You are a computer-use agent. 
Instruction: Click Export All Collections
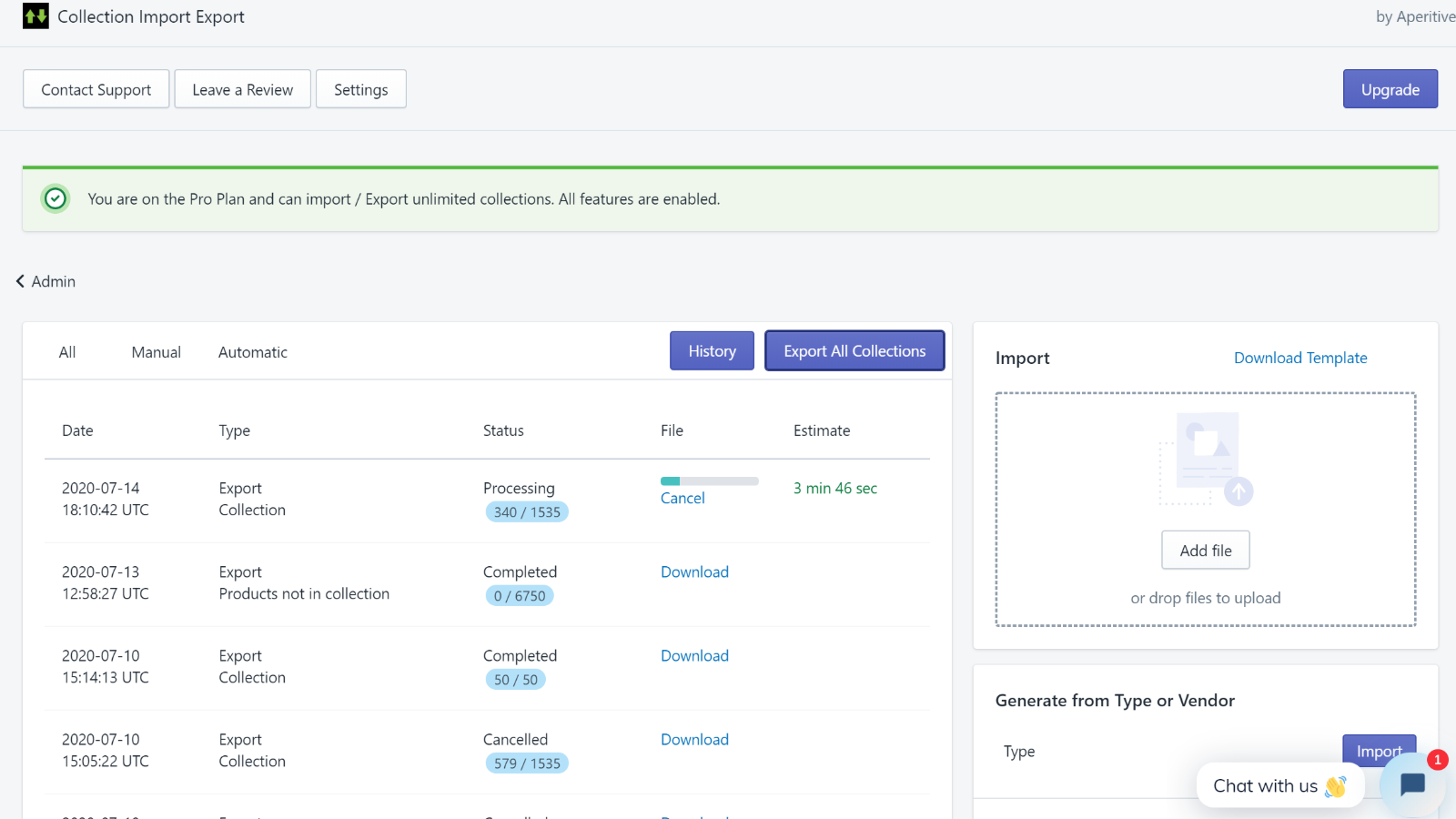(x=854, y=350)
